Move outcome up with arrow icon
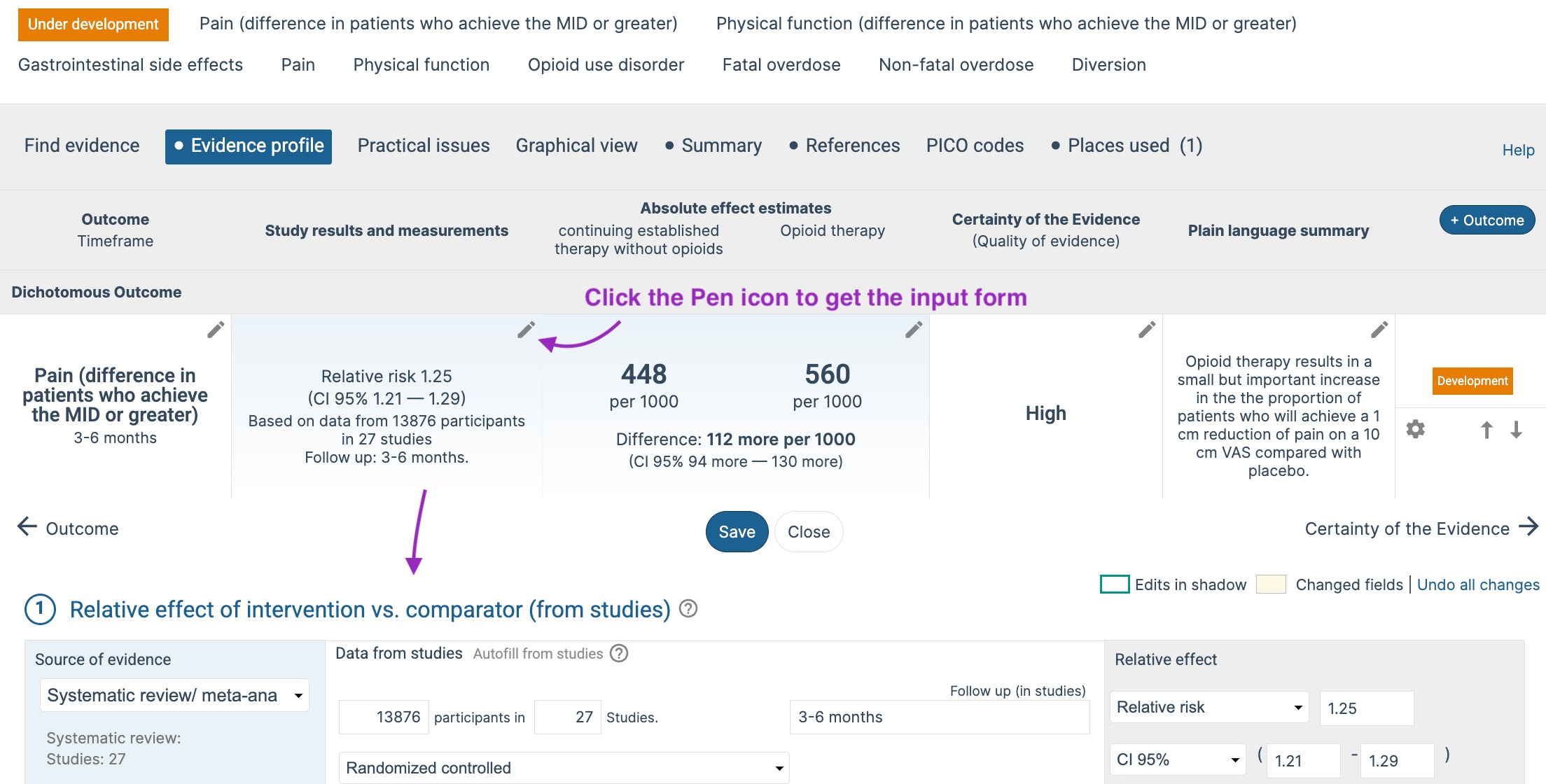Screen dimensions: 1546x784 click(1486, 430)
